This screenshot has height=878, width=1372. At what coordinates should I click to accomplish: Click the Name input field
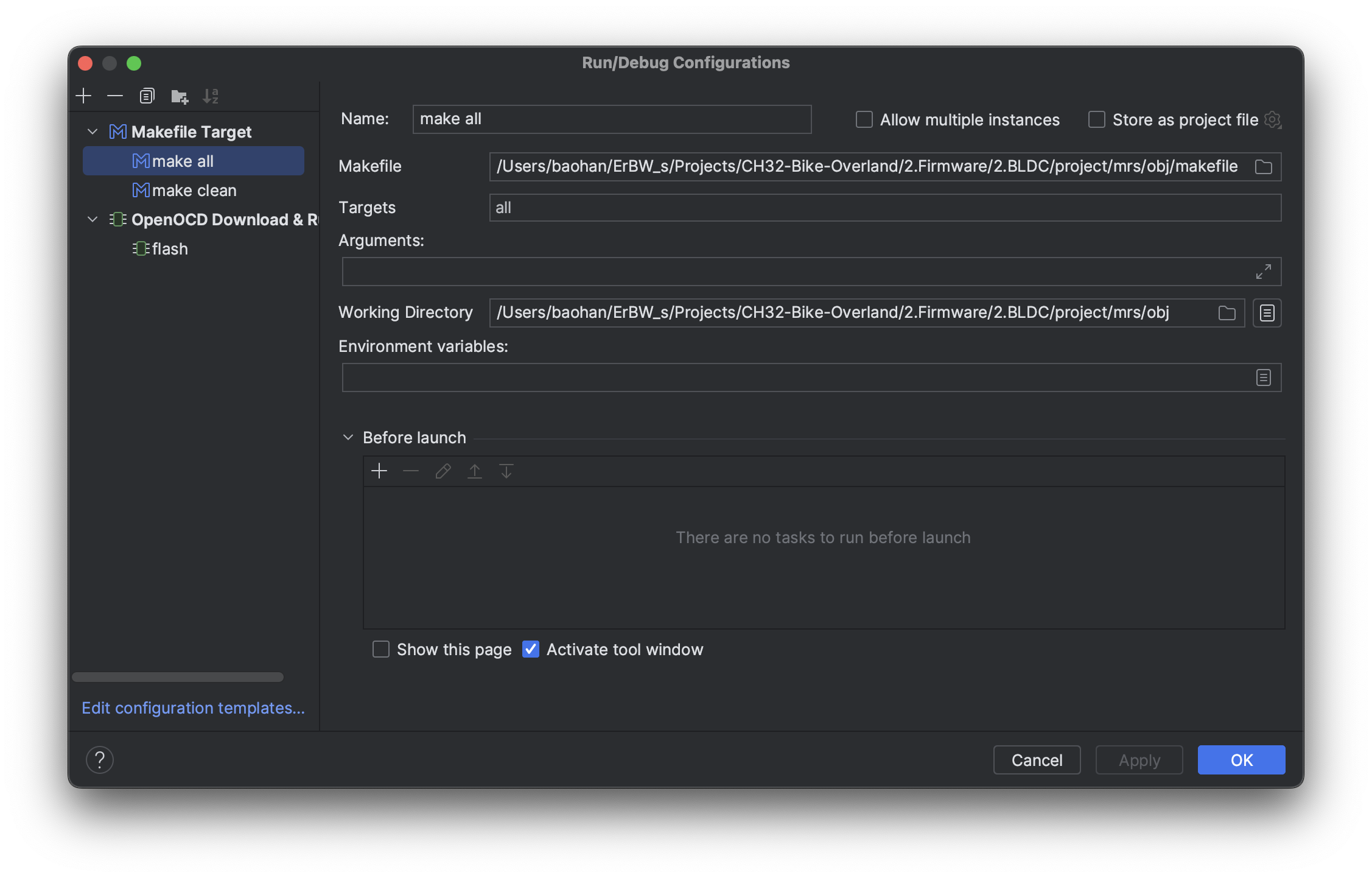coord(612,118)
